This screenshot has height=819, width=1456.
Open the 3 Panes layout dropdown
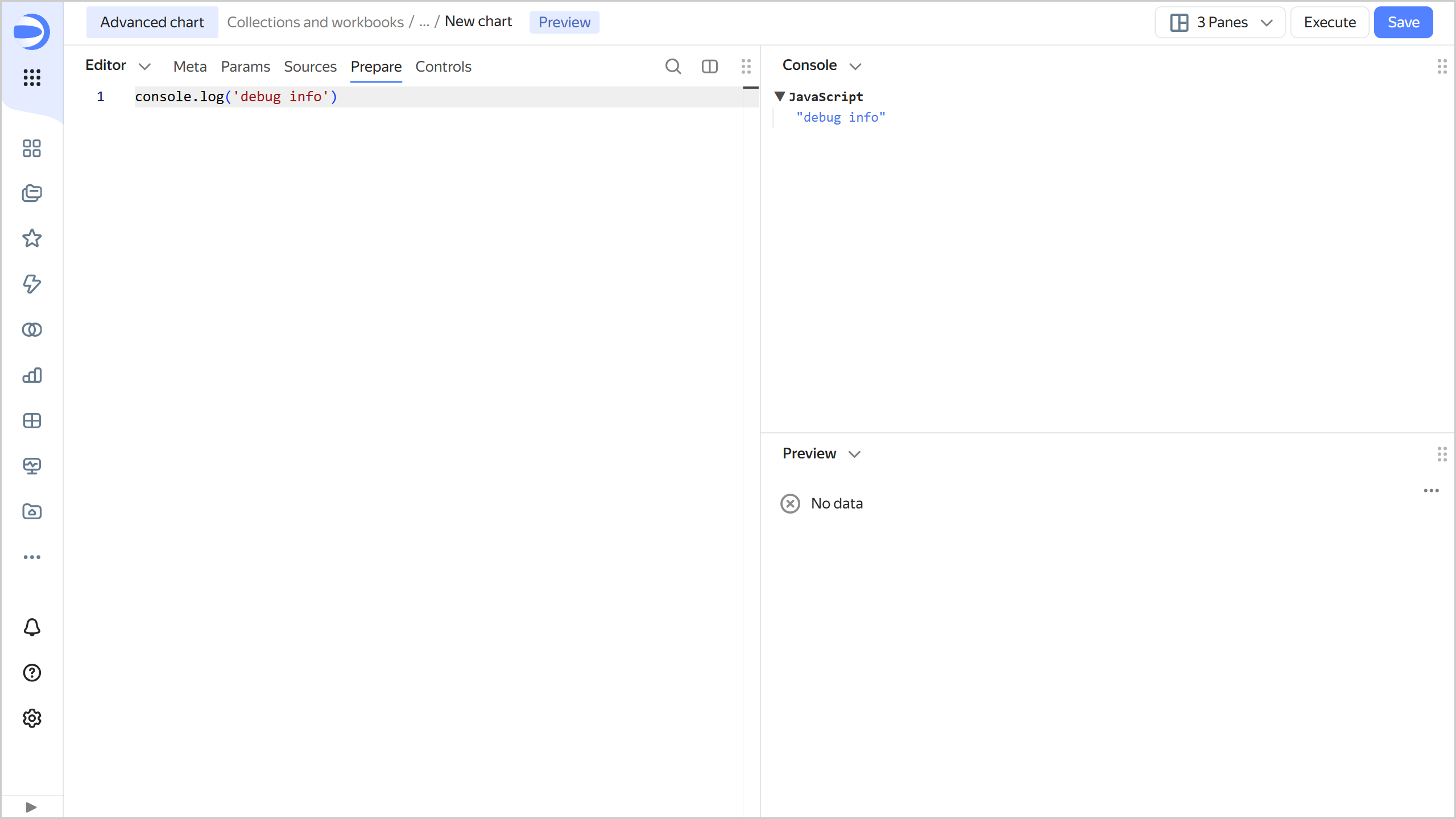tap(1220, 22)
